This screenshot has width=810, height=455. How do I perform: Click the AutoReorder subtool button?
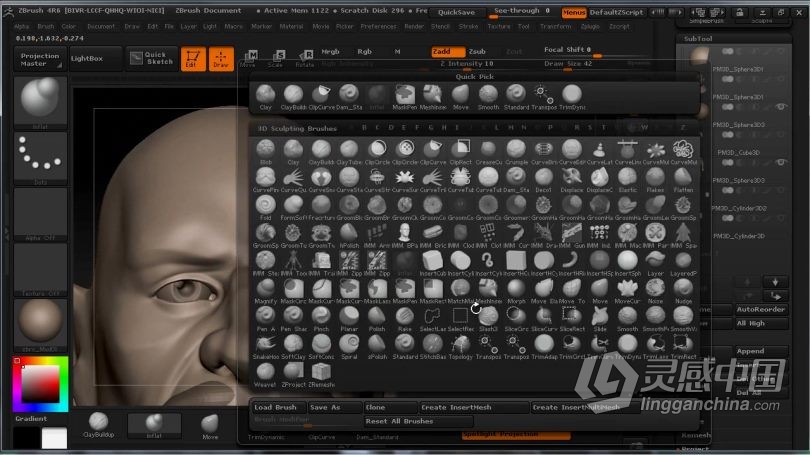tap(761, 309)
